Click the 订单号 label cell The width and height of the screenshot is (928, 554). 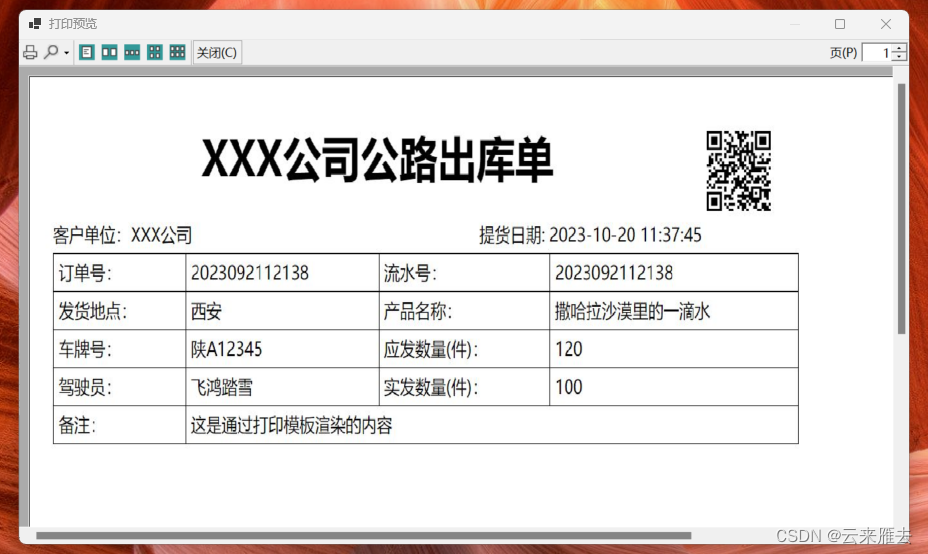pyautogui.click(x=120, y=273)
